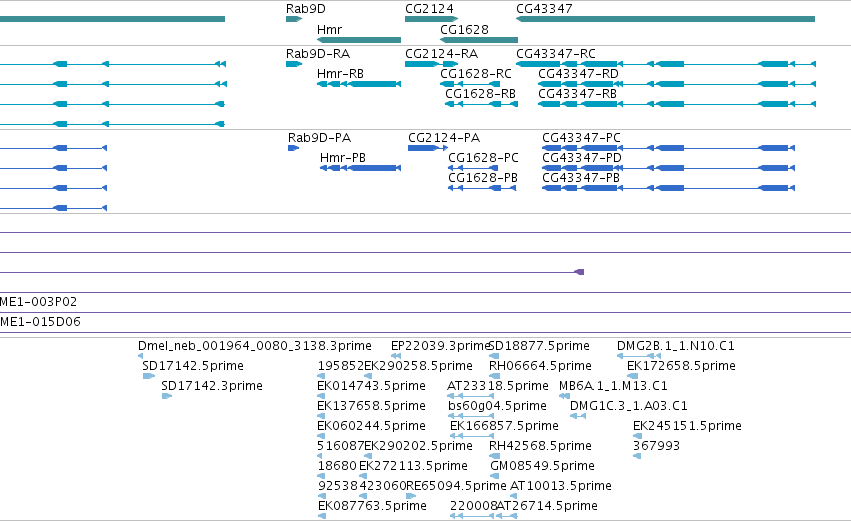Click EST EK290202.5prime
This screenshot has width=851, height=521.
(x=418, y=446)
